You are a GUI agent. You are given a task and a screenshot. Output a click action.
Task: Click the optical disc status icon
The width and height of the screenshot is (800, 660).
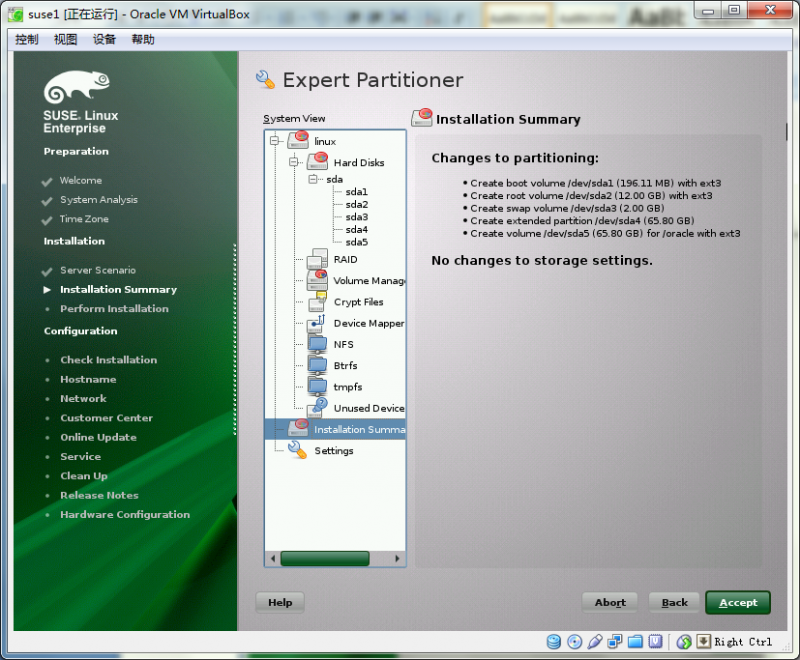[572, 641]
